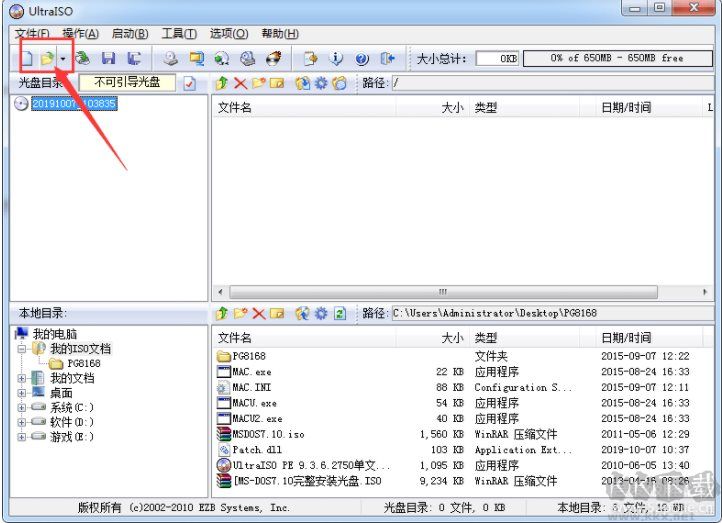
Task: Click the Open file folder icon
Action: (46, 59)
